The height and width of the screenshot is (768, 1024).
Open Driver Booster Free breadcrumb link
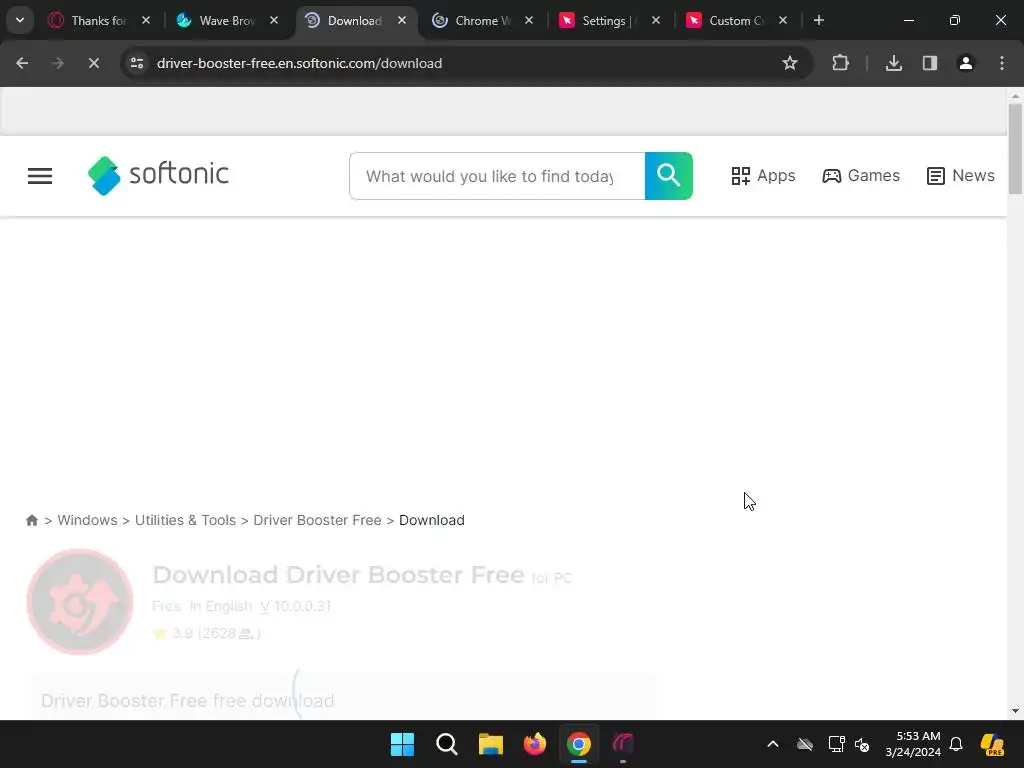(x=317, y=520)
